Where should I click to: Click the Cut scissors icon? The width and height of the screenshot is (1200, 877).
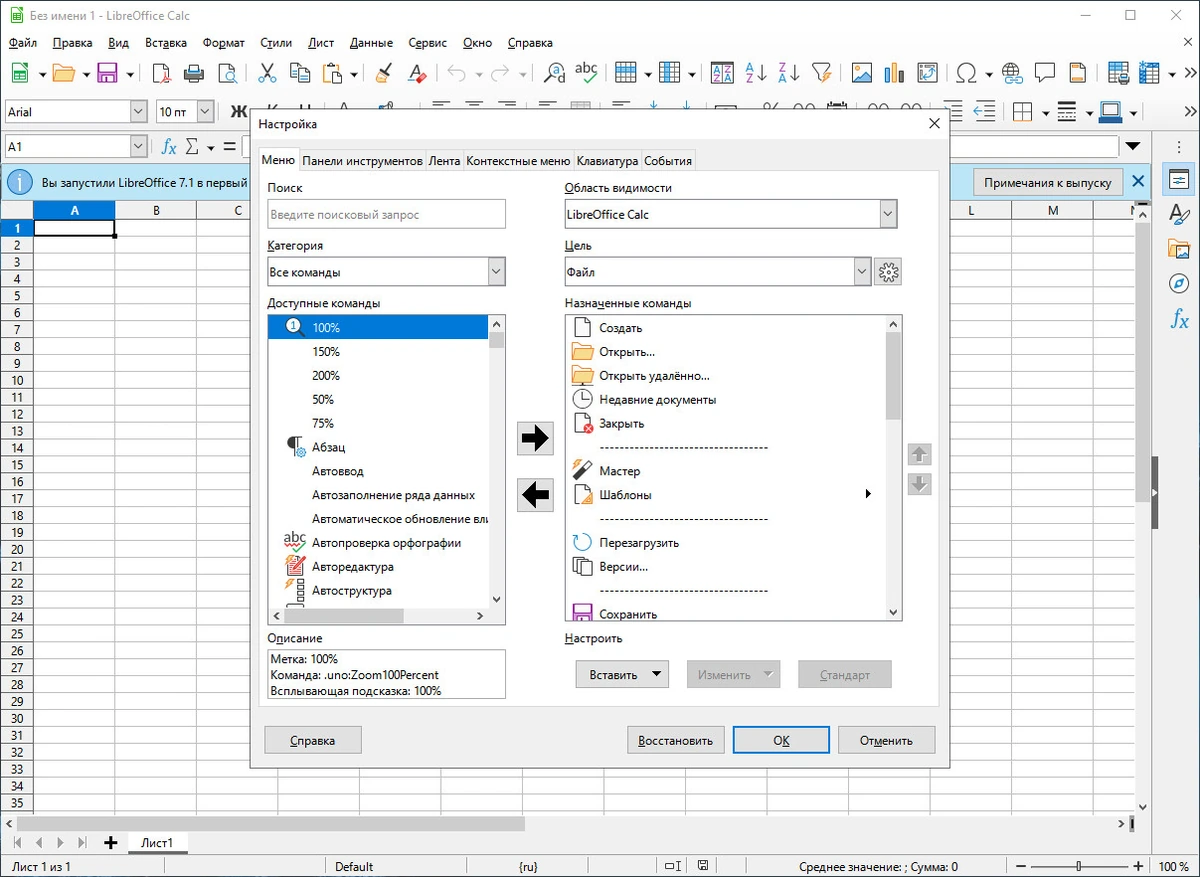267,73
